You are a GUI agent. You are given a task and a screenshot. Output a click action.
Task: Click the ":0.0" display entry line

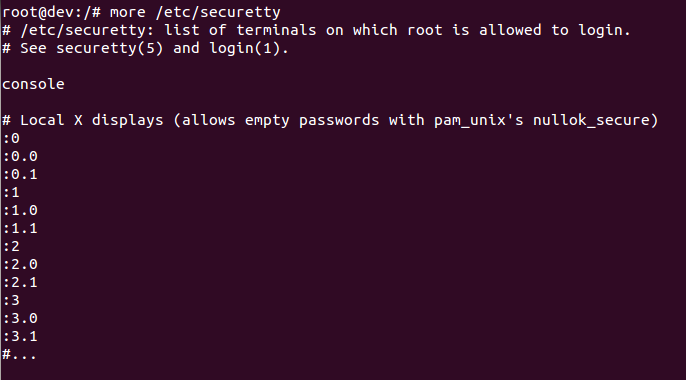pyautogui.click(x=20, y=156)
